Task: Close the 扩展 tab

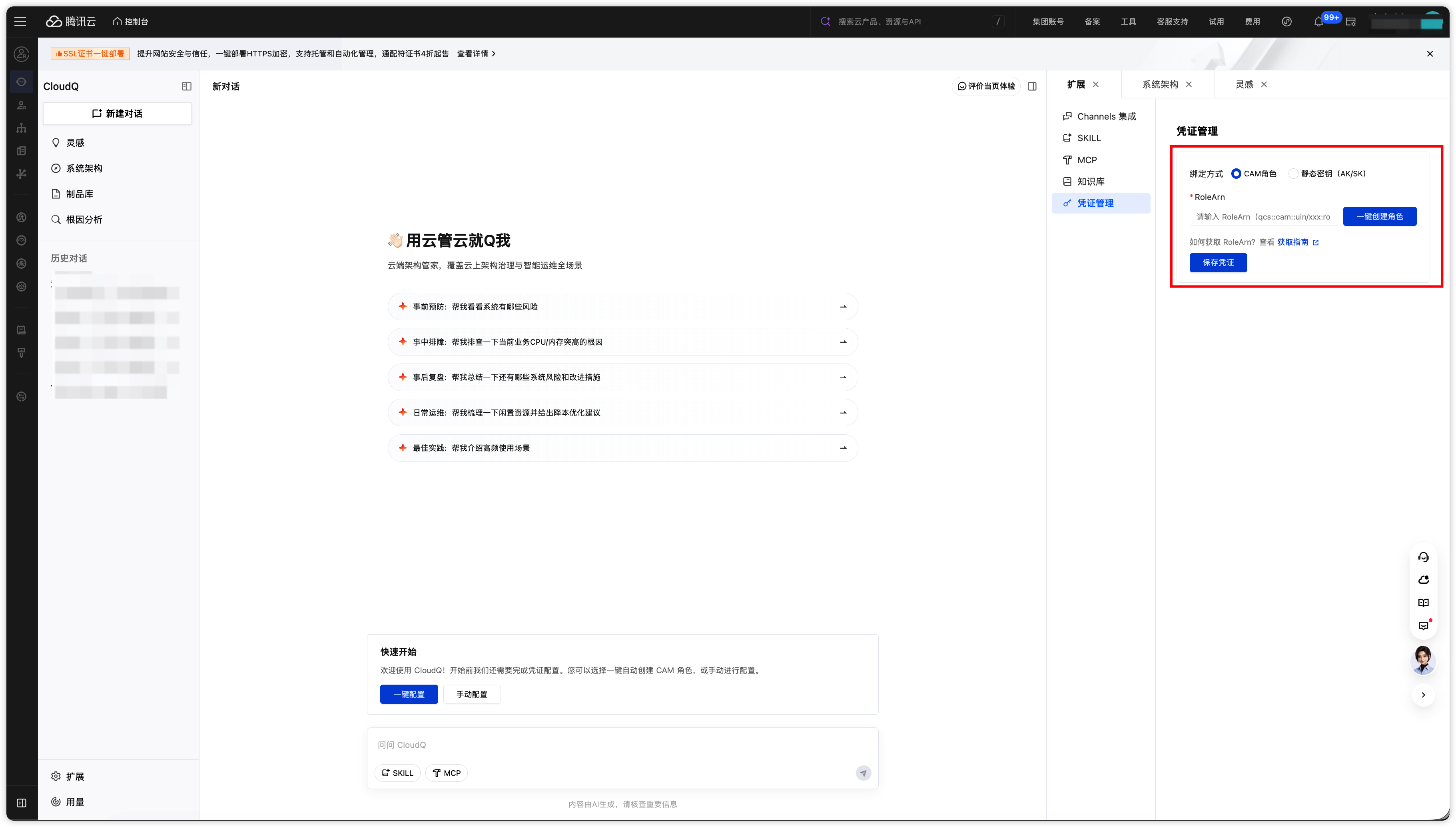Action: [1095, 84]
